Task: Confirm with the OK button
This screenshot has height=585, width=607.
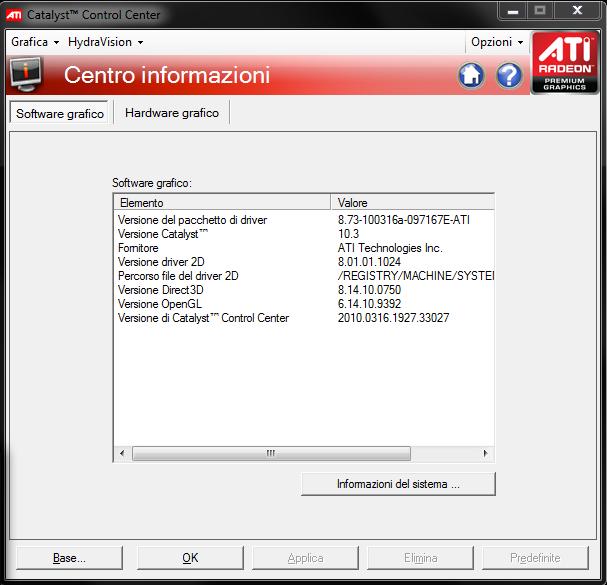Action: pyautogui.click(x=190, y=558)
